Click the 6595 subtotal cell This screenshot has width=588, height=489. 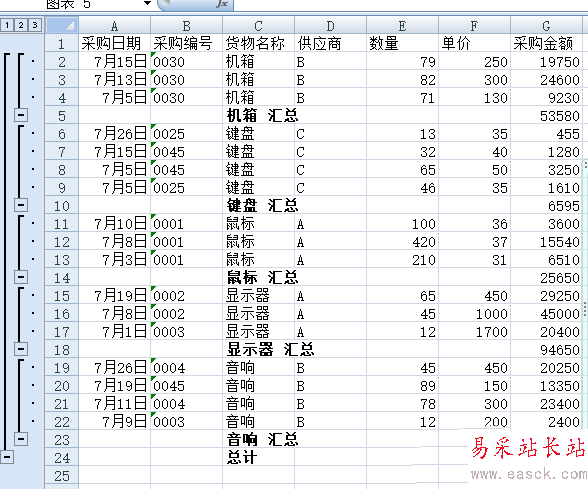(x=546, y=206)
